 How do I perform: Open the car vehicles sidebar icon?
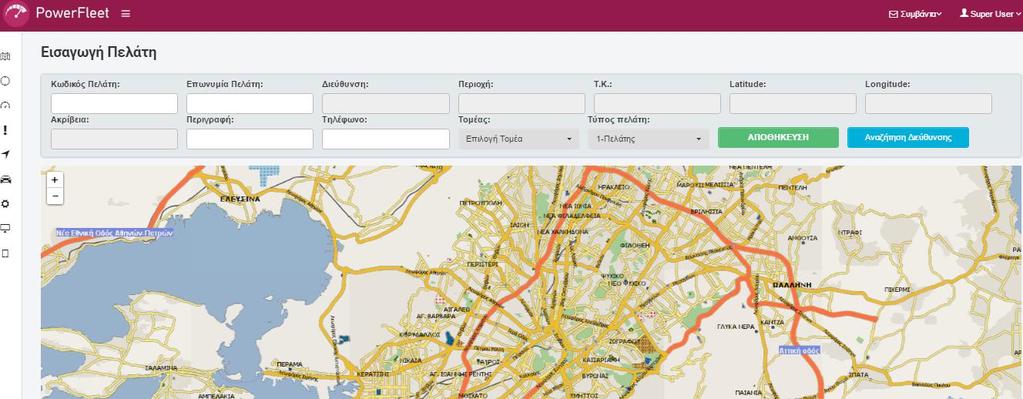[6, 179]
